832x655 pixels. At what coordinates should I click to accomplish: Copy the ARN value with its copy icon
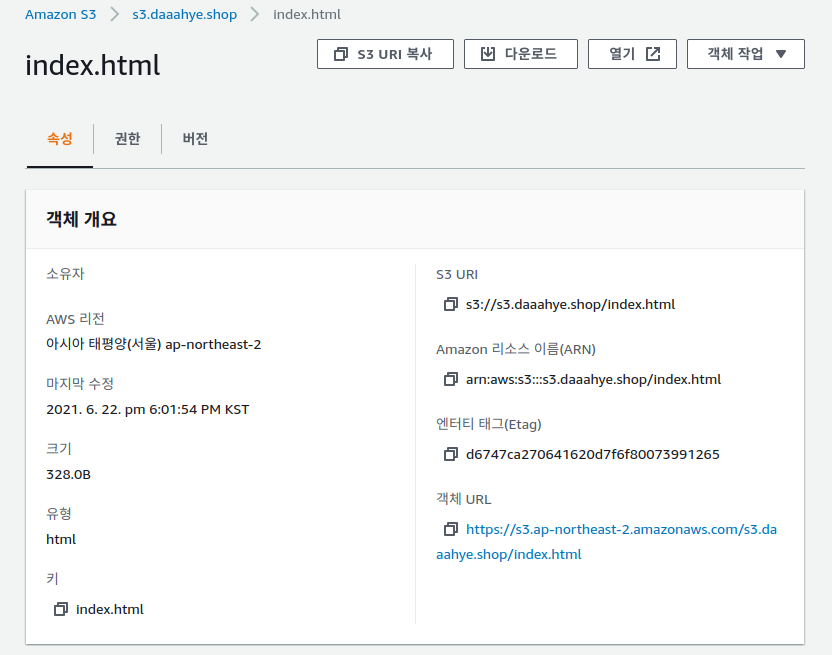pos(450,379)
